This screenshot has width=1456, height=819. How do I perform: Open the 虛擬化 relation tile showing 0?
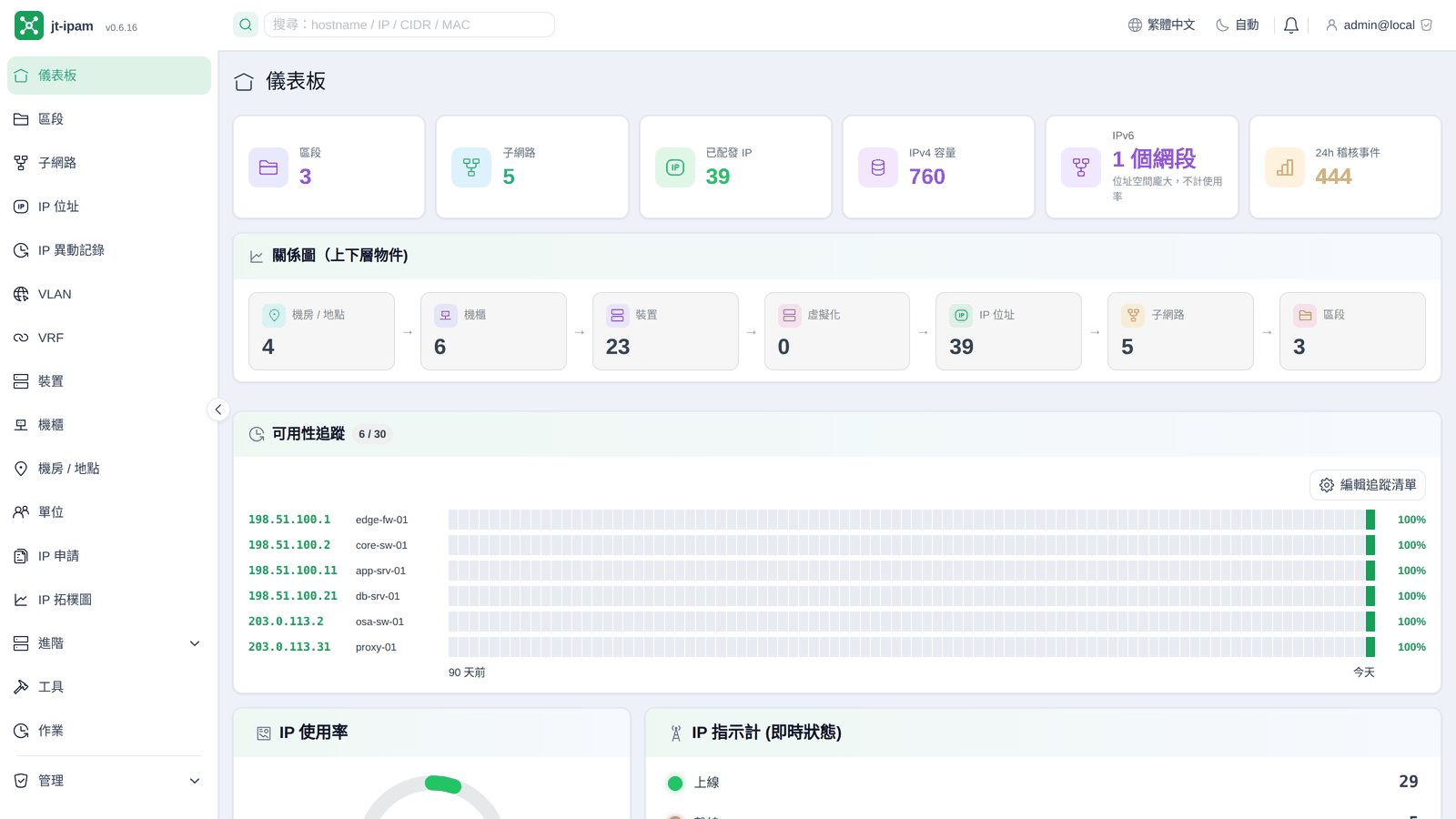[837, 331]
